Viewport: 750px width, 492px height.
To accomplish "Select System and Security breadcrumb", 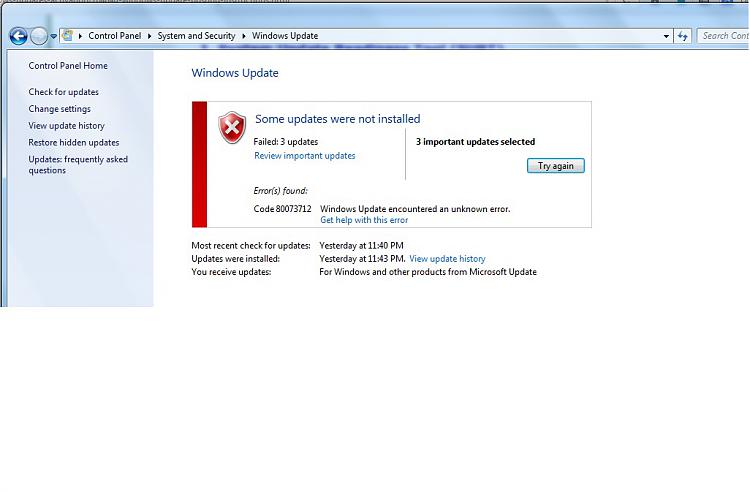I will 196,36.
